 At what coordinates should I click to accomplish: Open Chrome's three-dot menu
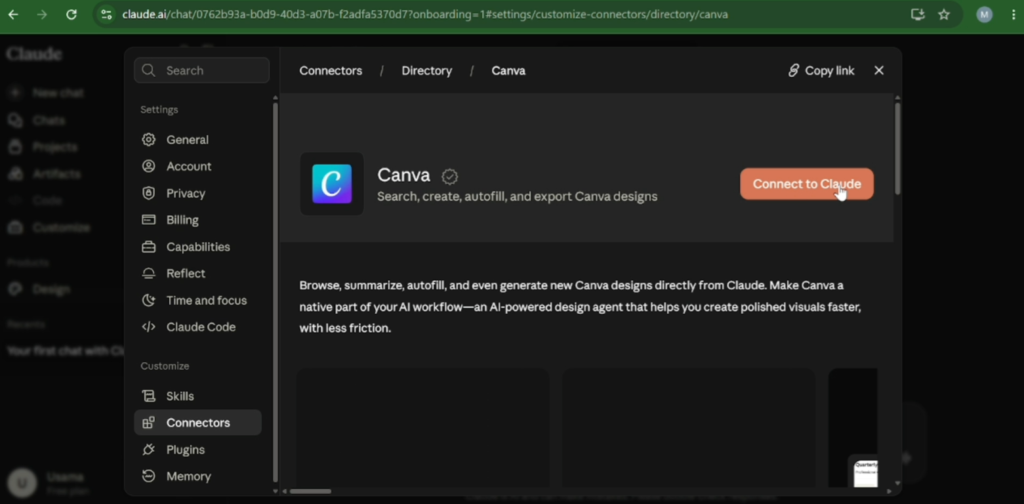[1013, 14]
